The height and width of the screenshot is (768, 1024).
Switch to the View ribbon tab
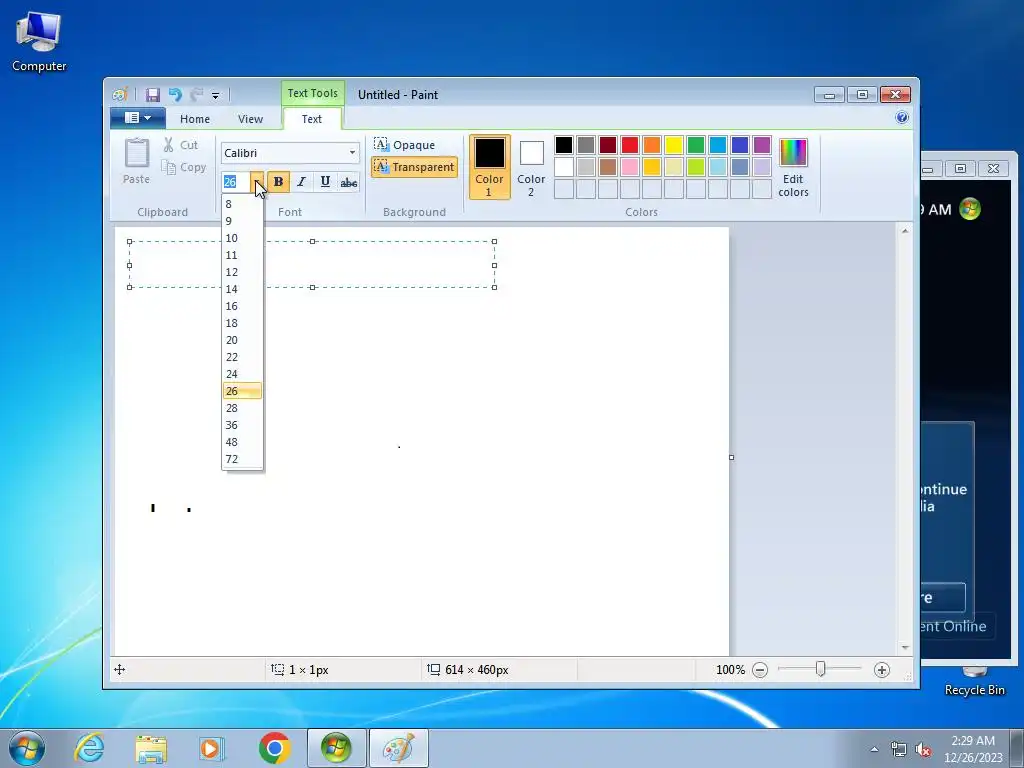[x=250, y=119]
